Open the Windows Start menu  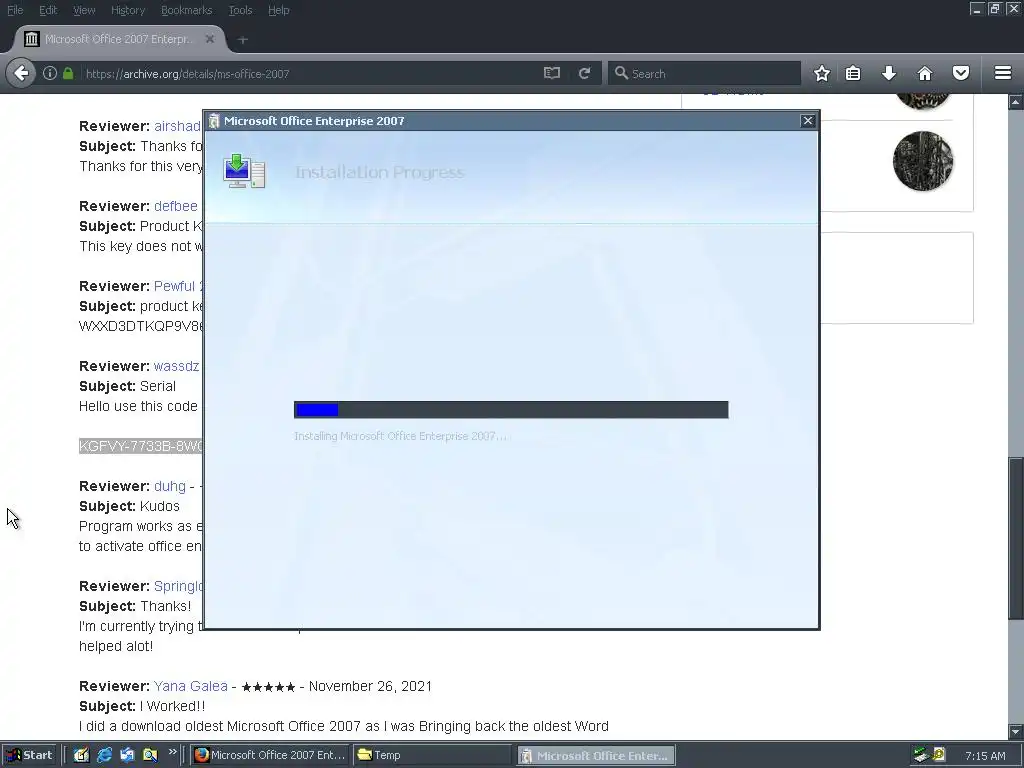tap(30, 756)
